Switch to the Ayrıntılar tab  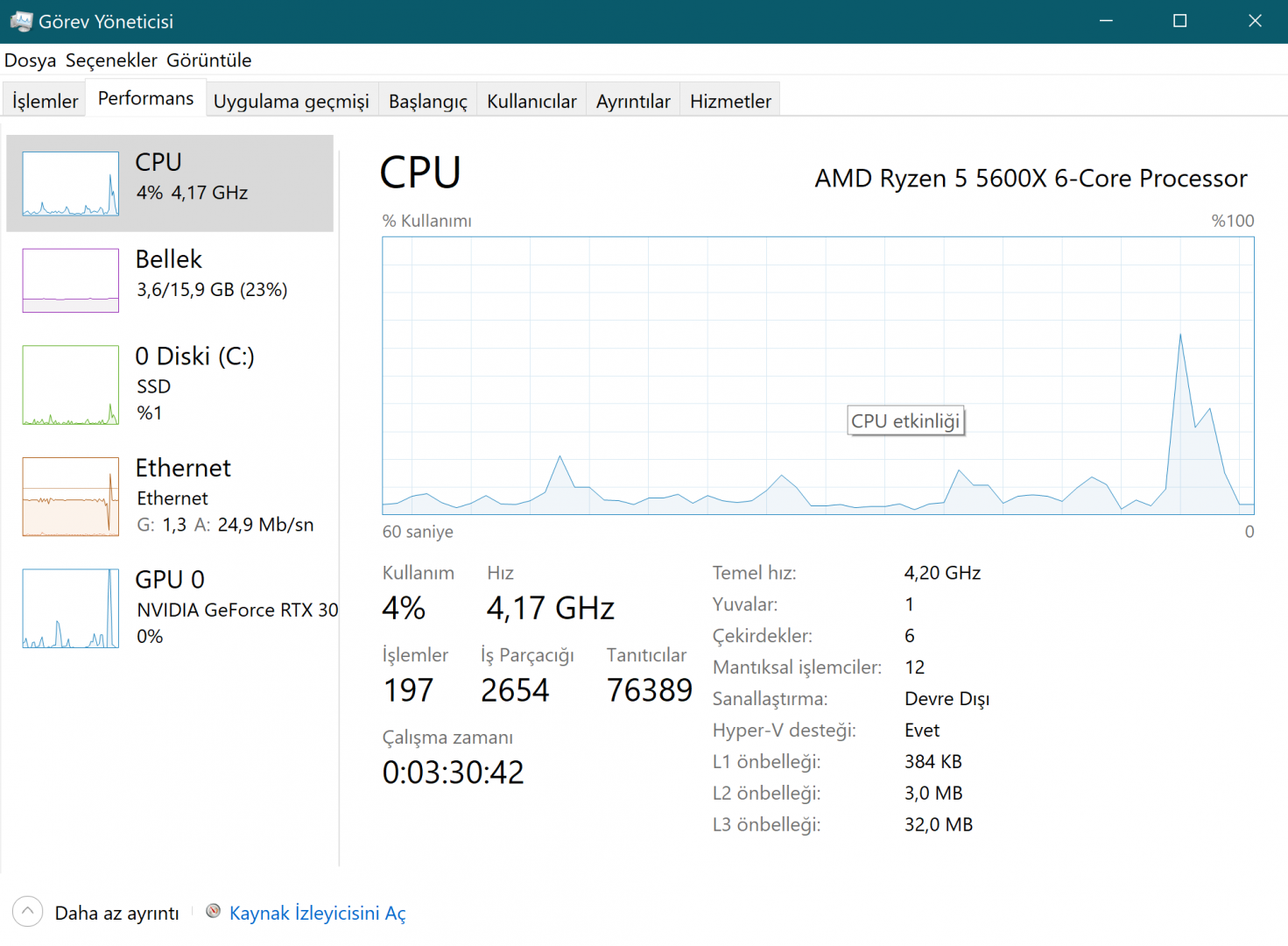(633, 102)
